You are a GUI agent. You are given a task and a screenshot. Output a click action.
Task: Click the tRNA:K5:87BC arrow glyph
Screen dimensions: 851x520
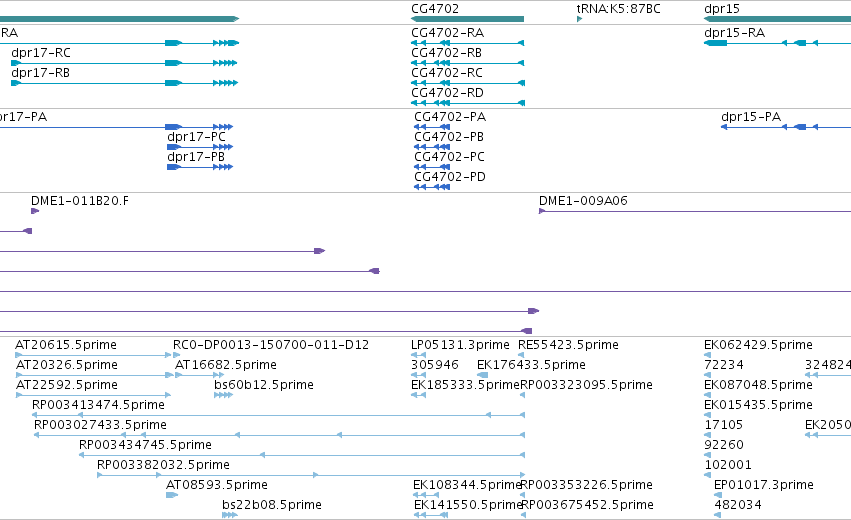pyautogui.click(x=579, y=19)
